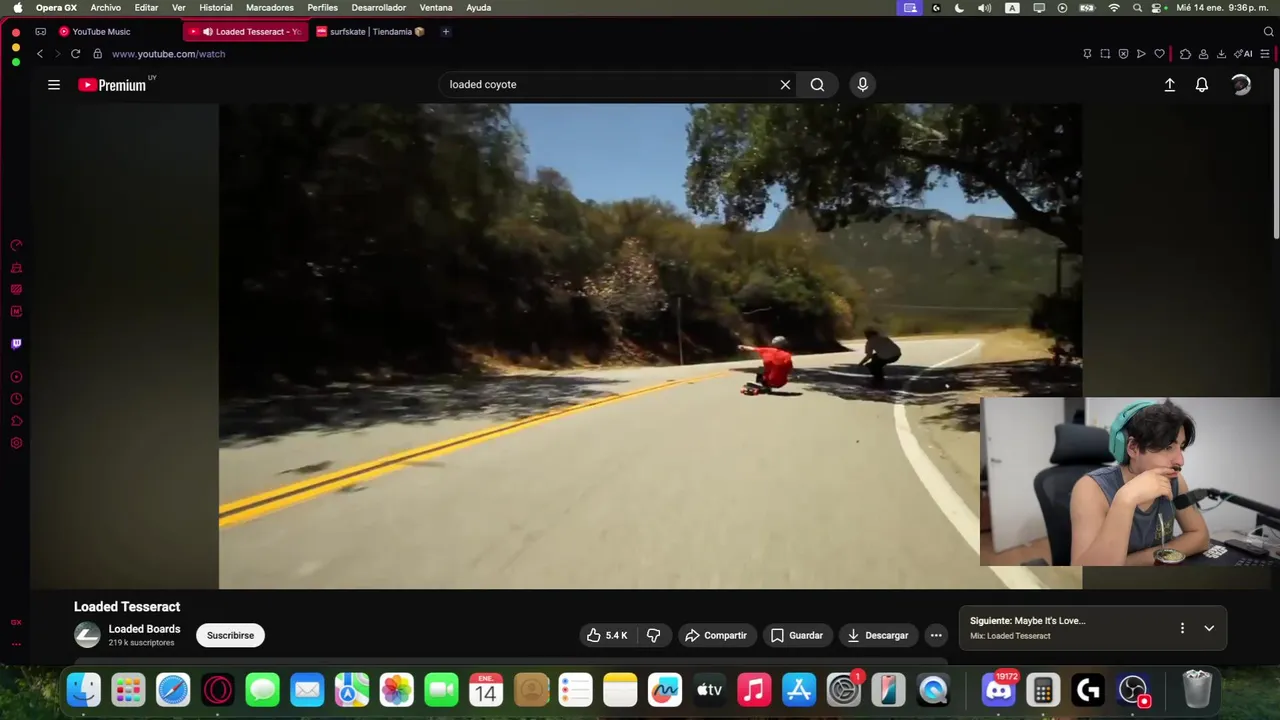The width and height of the screenshot is (1280, 720).
Task: Open the YouTube create/upload icon
Action: tap(1169, 85)
